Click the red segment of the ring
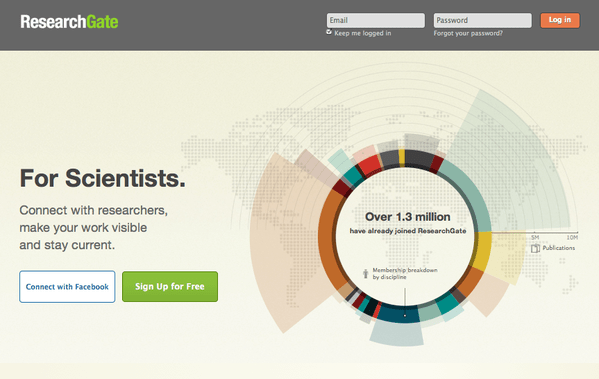This screenshot has height=379, width=599. 368,165
